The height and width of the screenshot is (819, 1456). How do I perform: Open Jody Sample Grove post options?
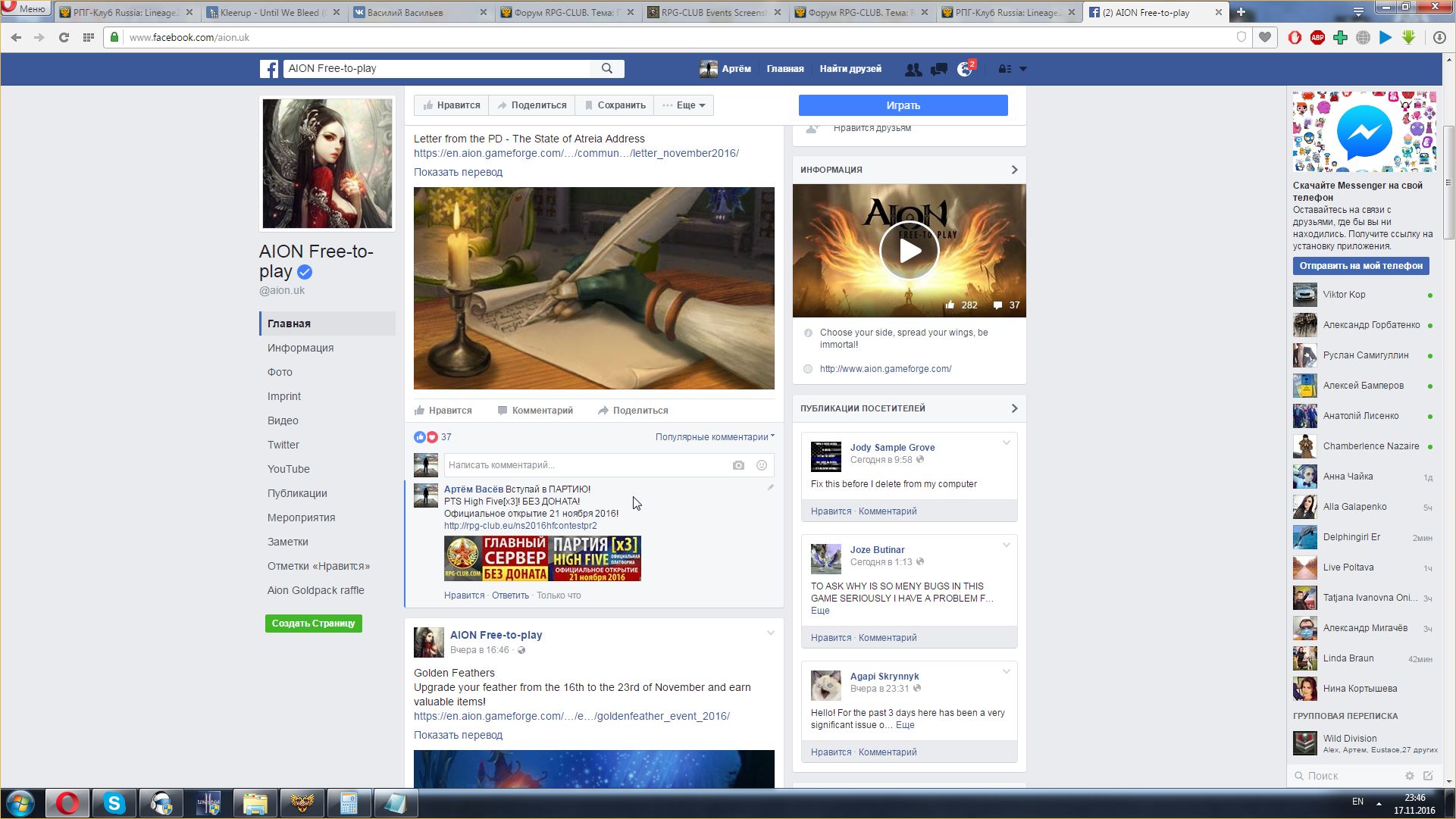(1007, 443)
